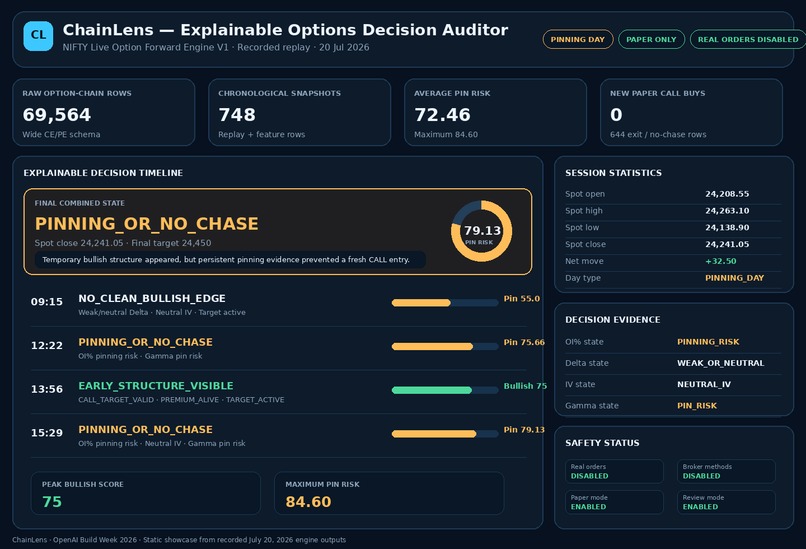Click the explanation text about persistent pinning evidence
The image size is (806, 549).
point(226,260)
